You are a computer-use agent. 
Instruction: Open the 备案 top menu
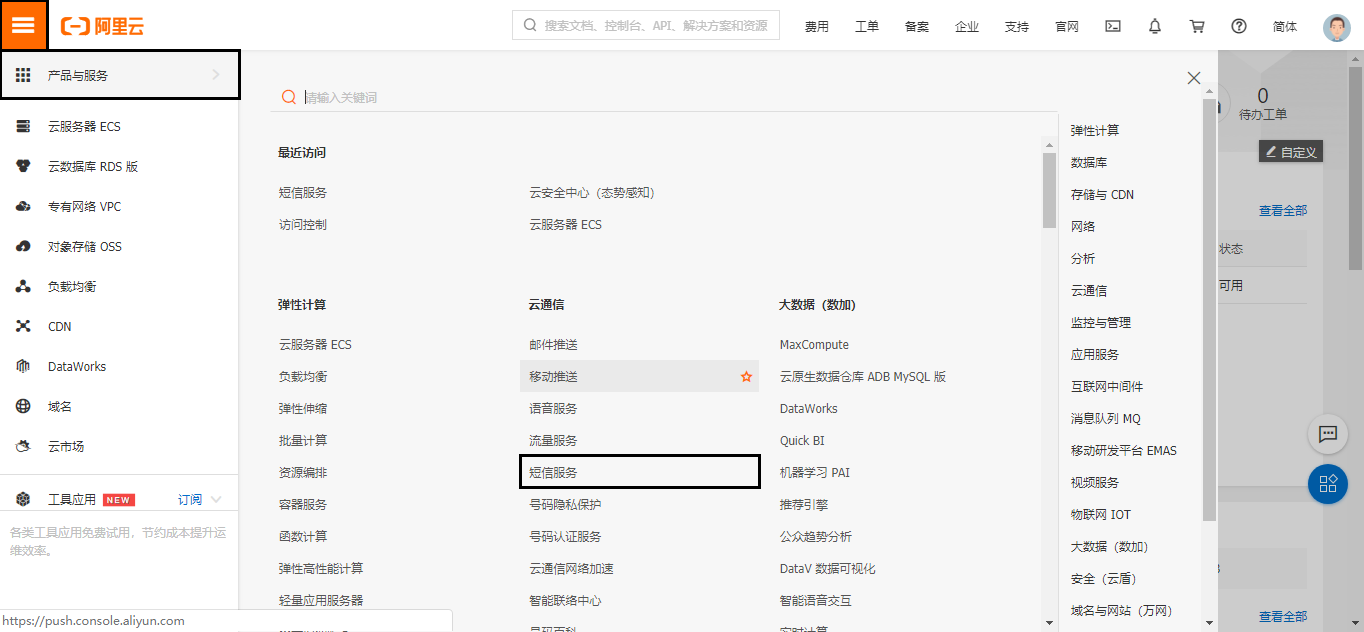pyautogui.click(x=917, y=27)
